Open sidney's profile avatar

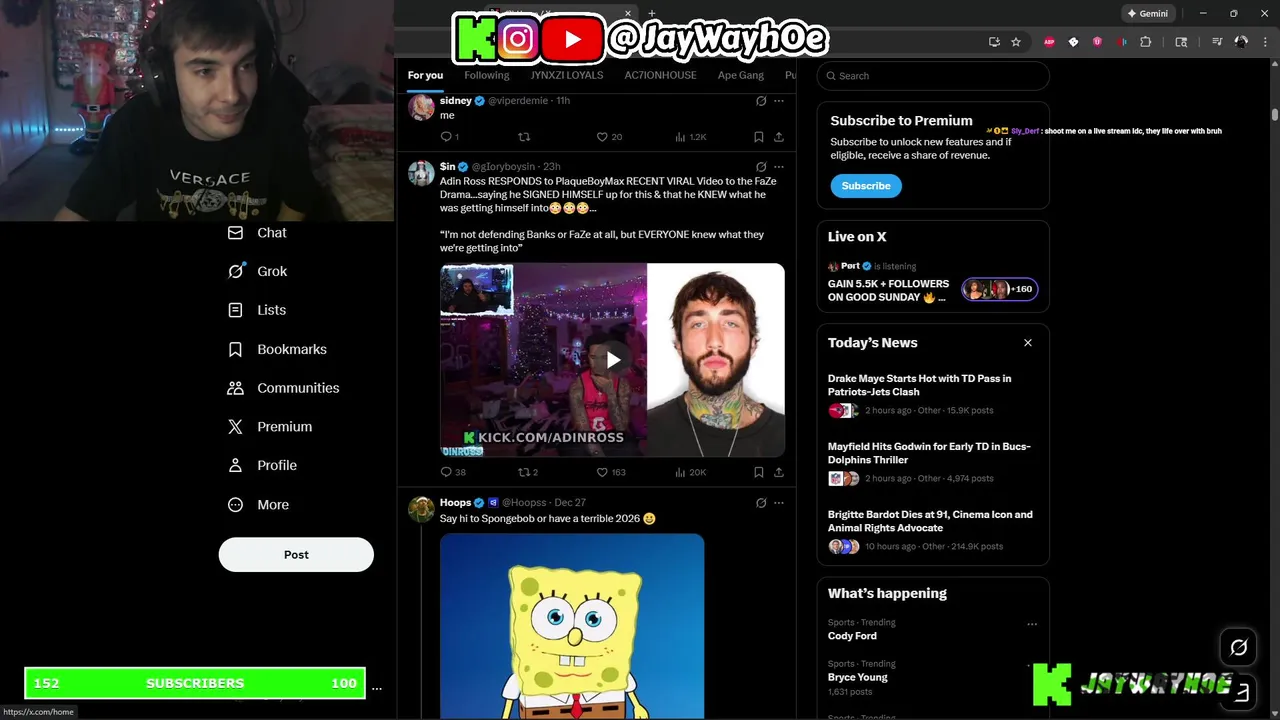click(421, 107)
